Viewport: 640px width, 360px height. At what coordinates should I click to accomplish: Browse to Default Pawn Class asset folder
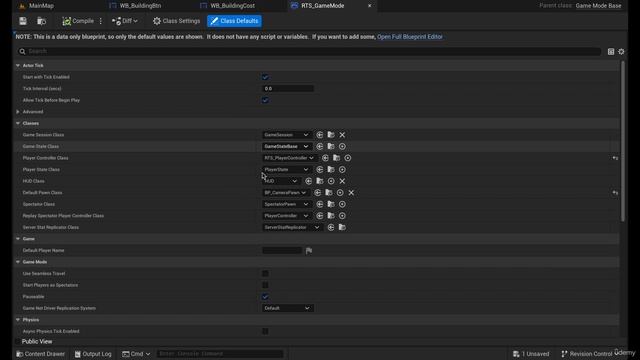coord(329,193)
